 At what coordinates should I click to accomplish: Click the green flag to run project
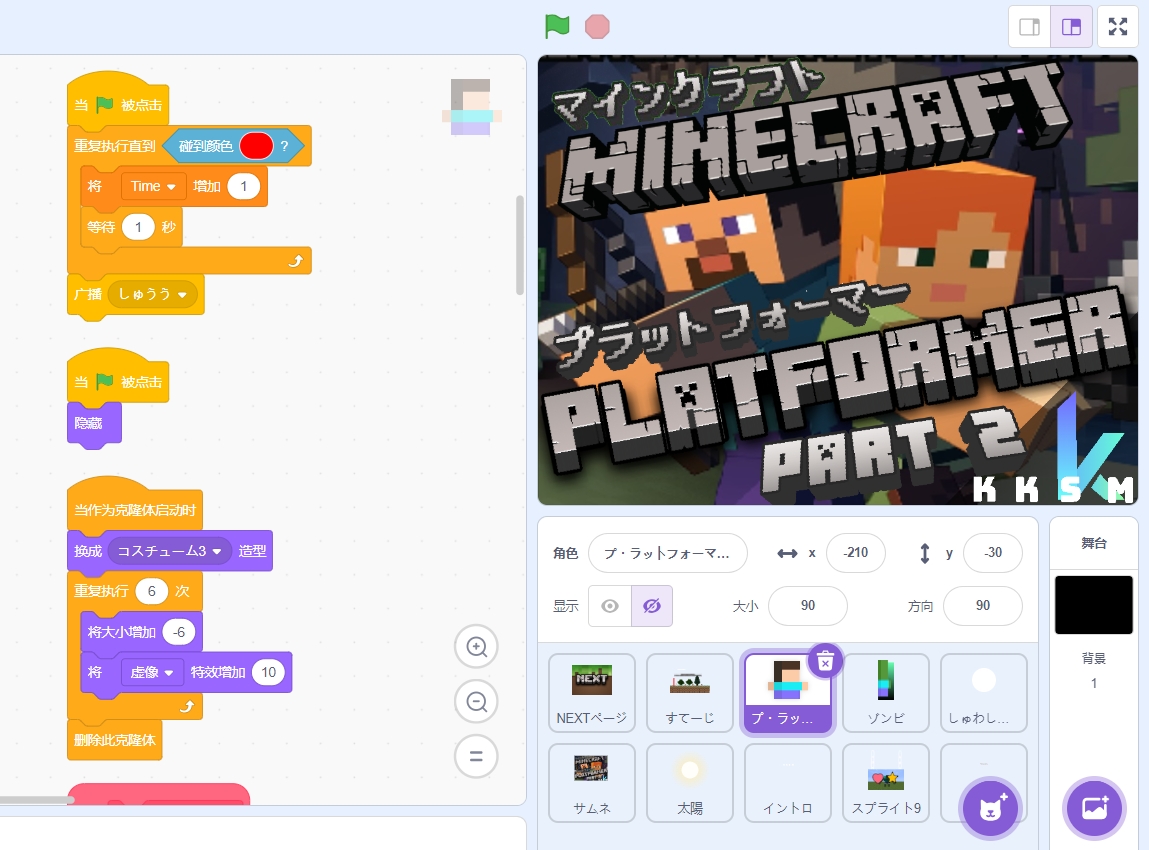[x=557, y=26]
